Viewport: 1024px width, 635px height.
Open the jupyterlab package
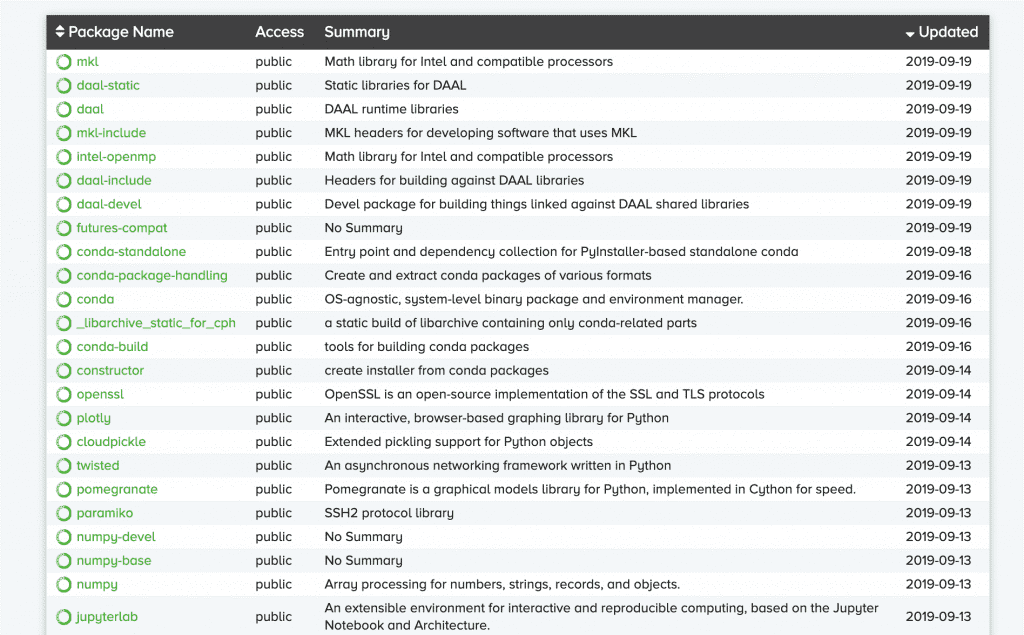(107, 617)
